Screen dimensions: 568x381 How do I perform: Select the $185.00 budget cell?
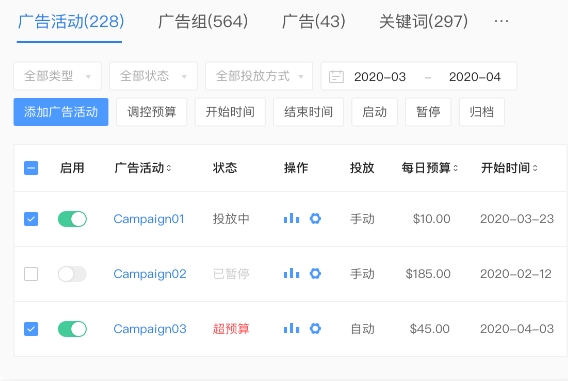pyautogui.click(x=428, y=274)
